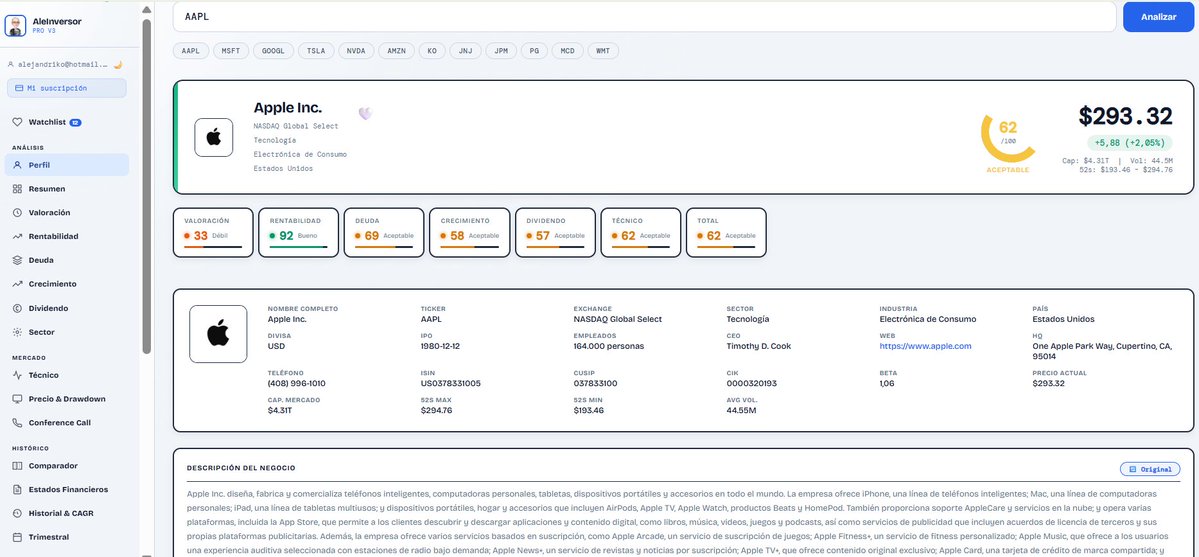Choose the AMZN ticker chip

pos(397,50)
